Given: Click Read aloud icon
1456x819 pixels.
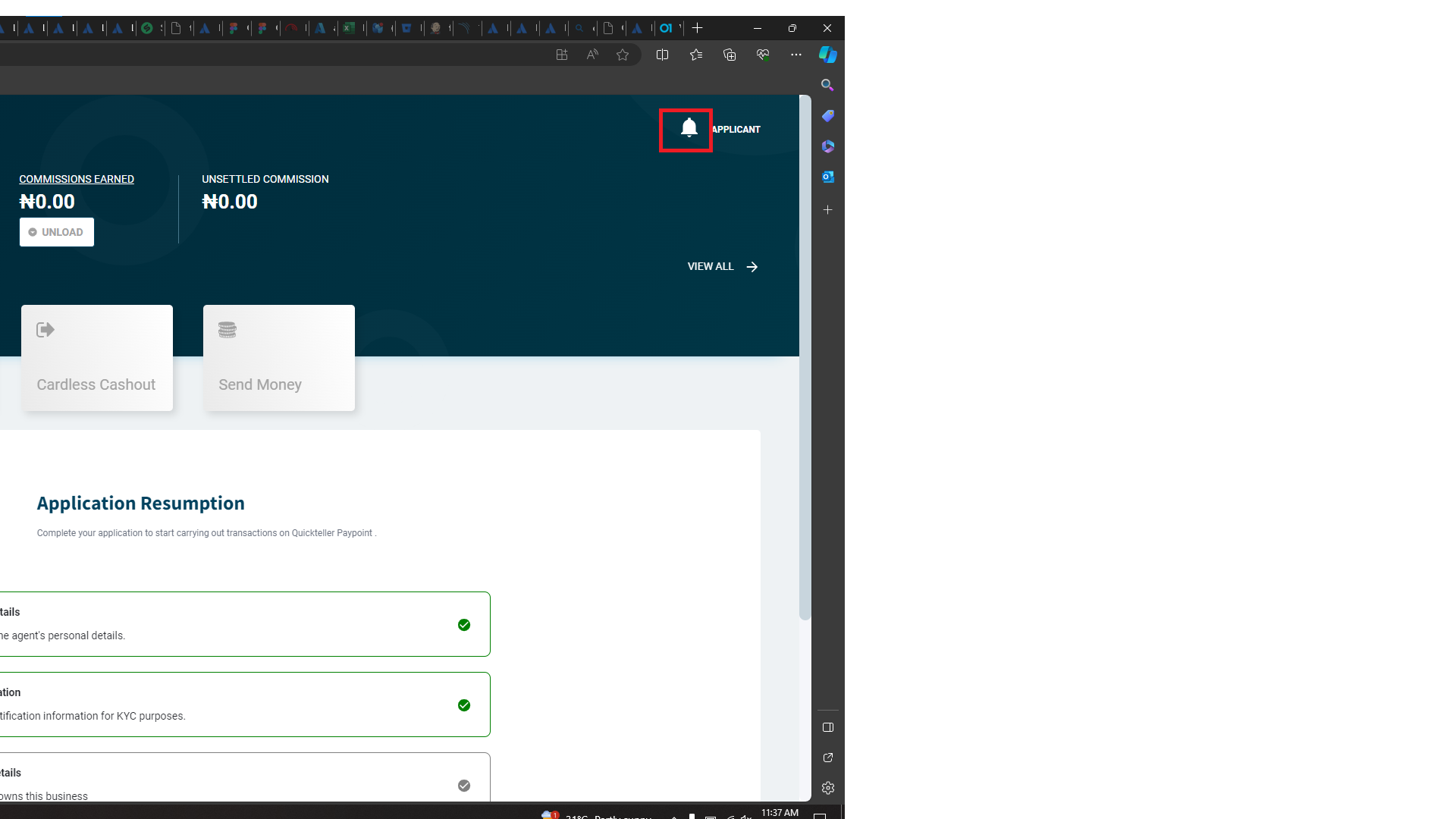Looking at the screenshot, I should point(592,55).
